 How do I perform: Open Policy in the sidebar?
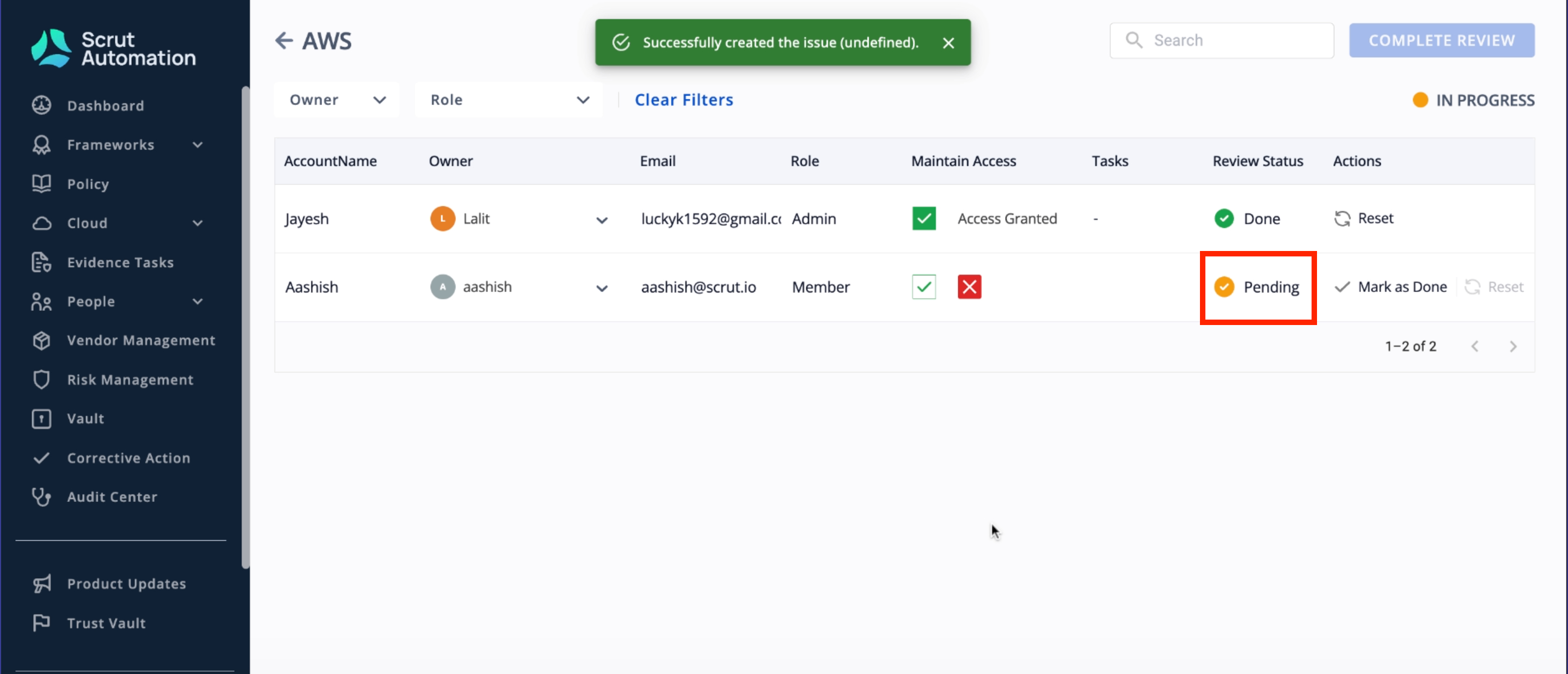[88, 184]
